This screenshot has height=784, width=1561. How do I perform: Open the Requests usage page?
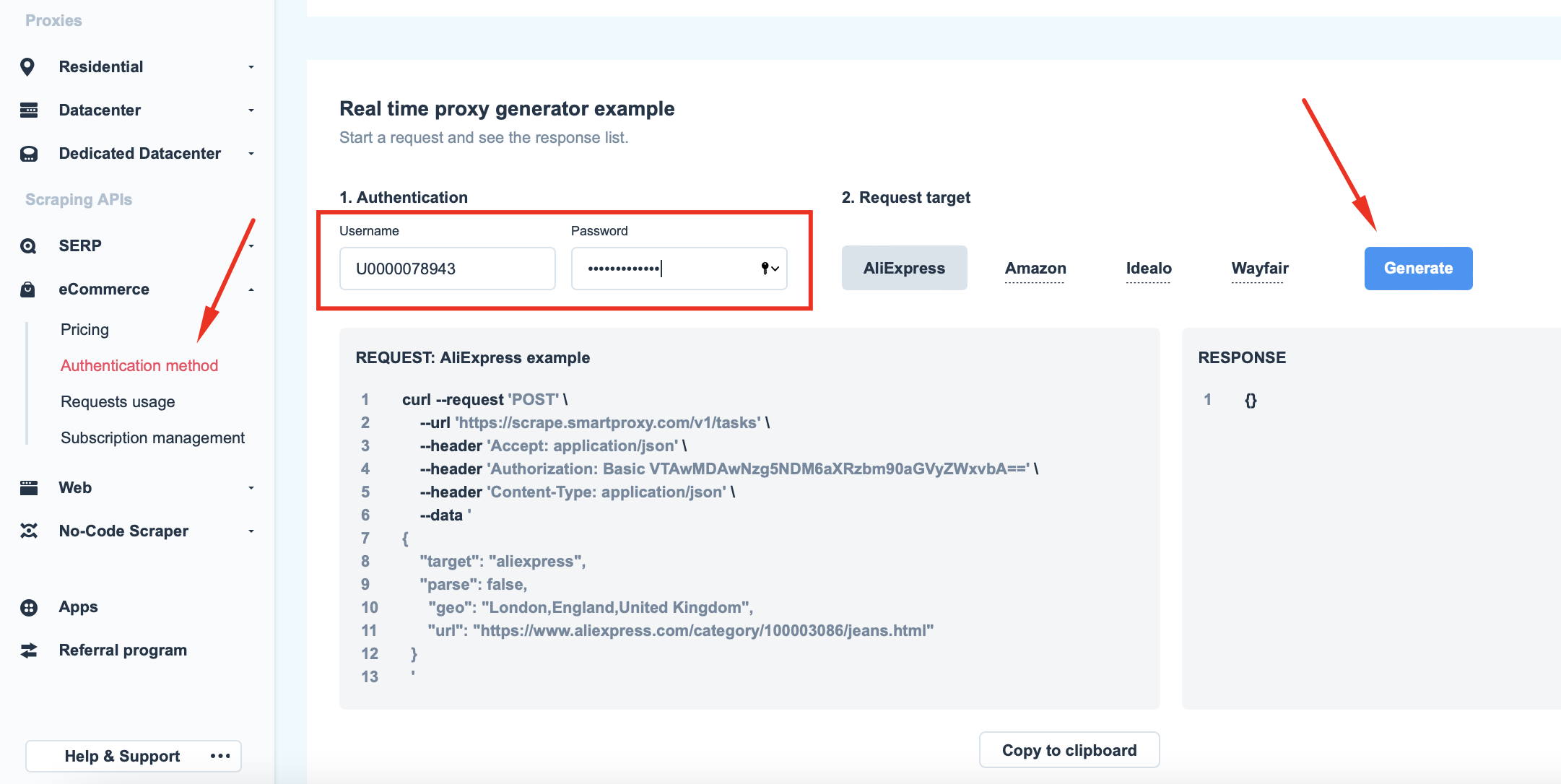click(118, 402)
